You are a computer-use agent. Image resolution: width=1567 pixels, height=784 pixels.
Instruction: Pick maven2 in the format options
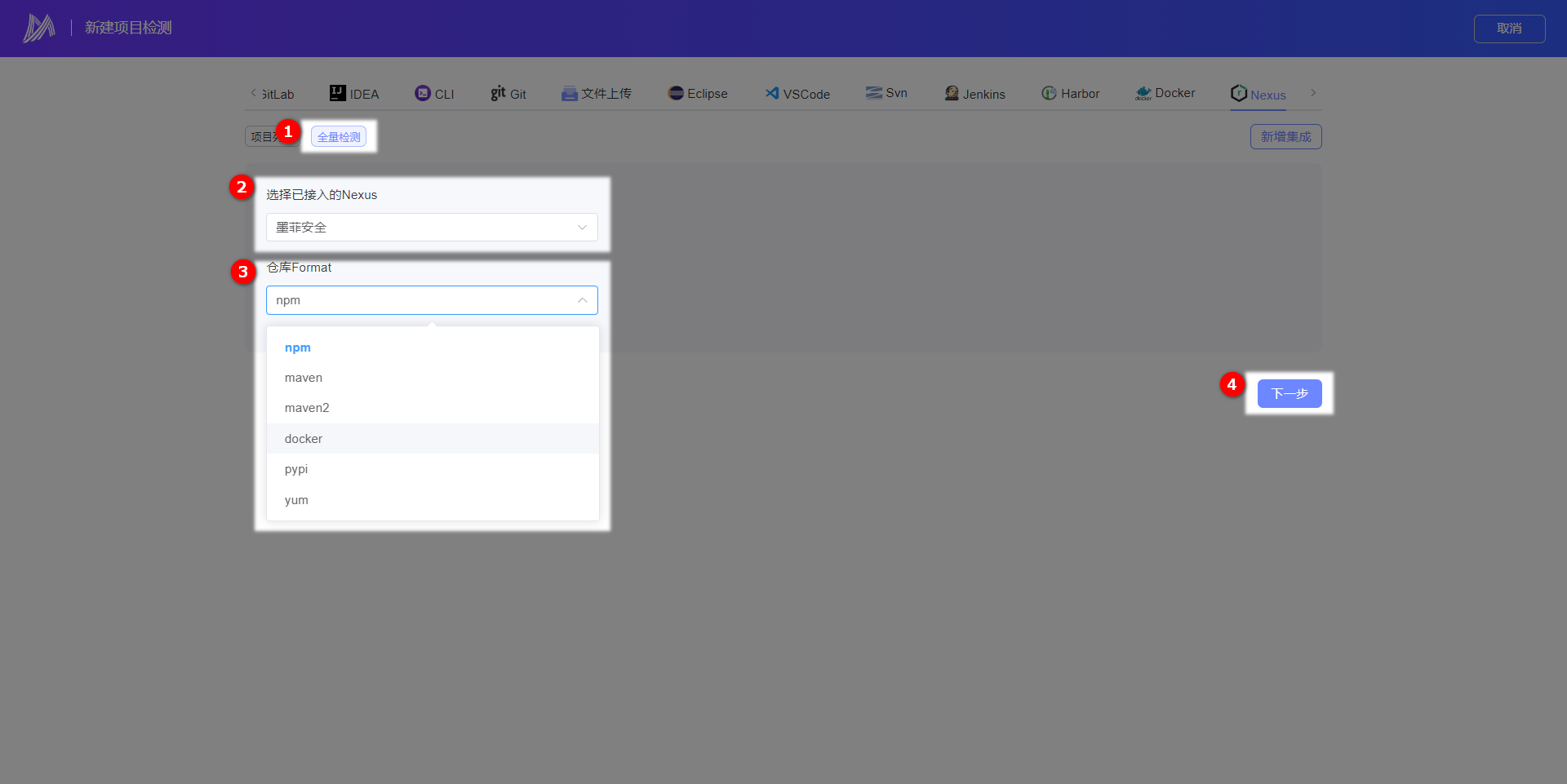pyautogui.click(x=307, y=408)
